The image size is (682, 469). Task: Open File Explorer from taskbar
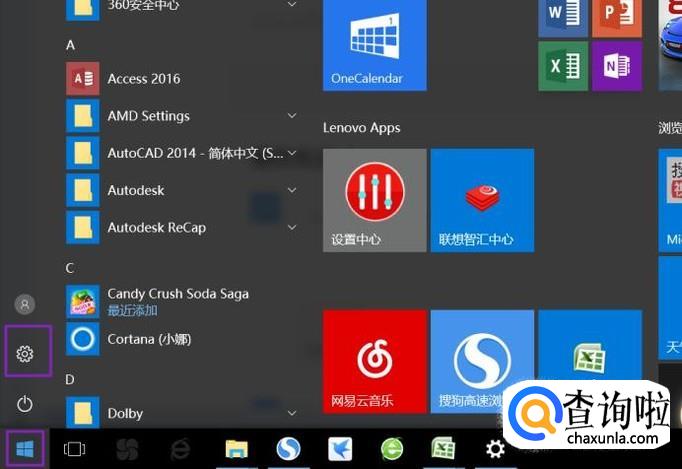(236, 449)
